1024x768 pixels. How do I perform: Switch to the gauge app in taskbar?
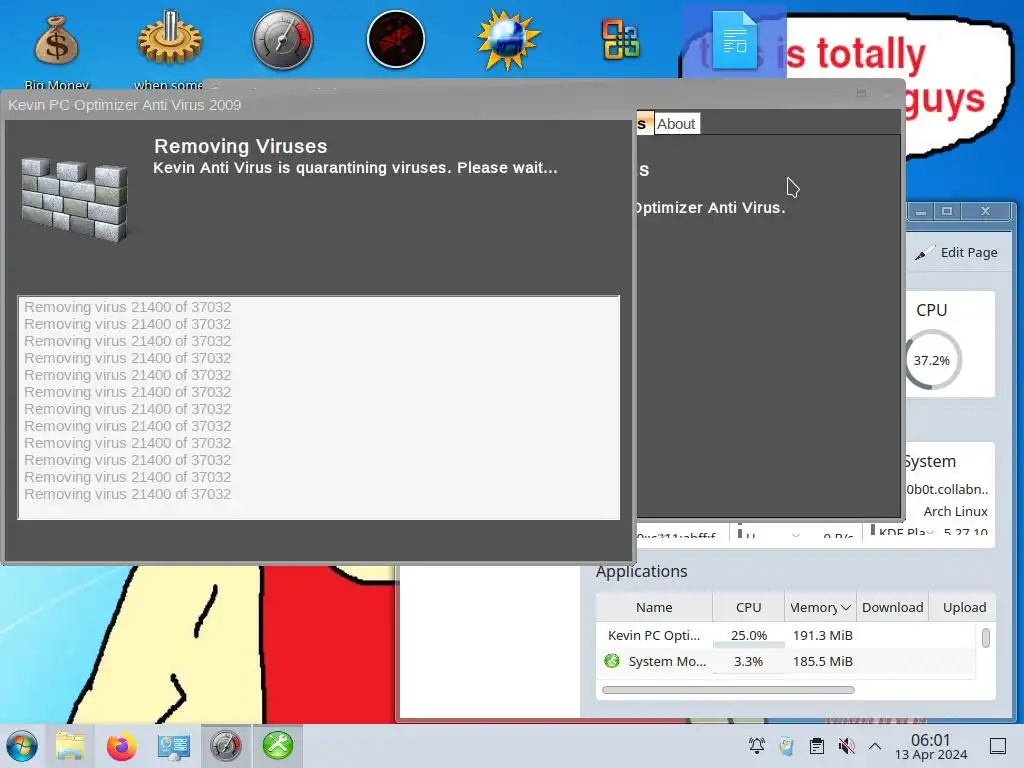pos(225,746)
